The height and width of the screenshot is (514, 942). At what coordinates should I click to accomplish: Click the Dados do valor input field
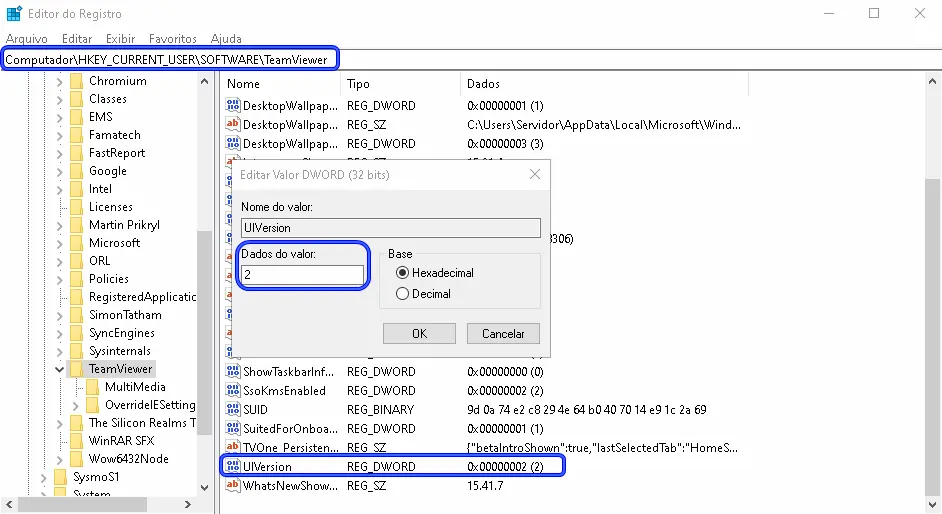pos(302,275)
